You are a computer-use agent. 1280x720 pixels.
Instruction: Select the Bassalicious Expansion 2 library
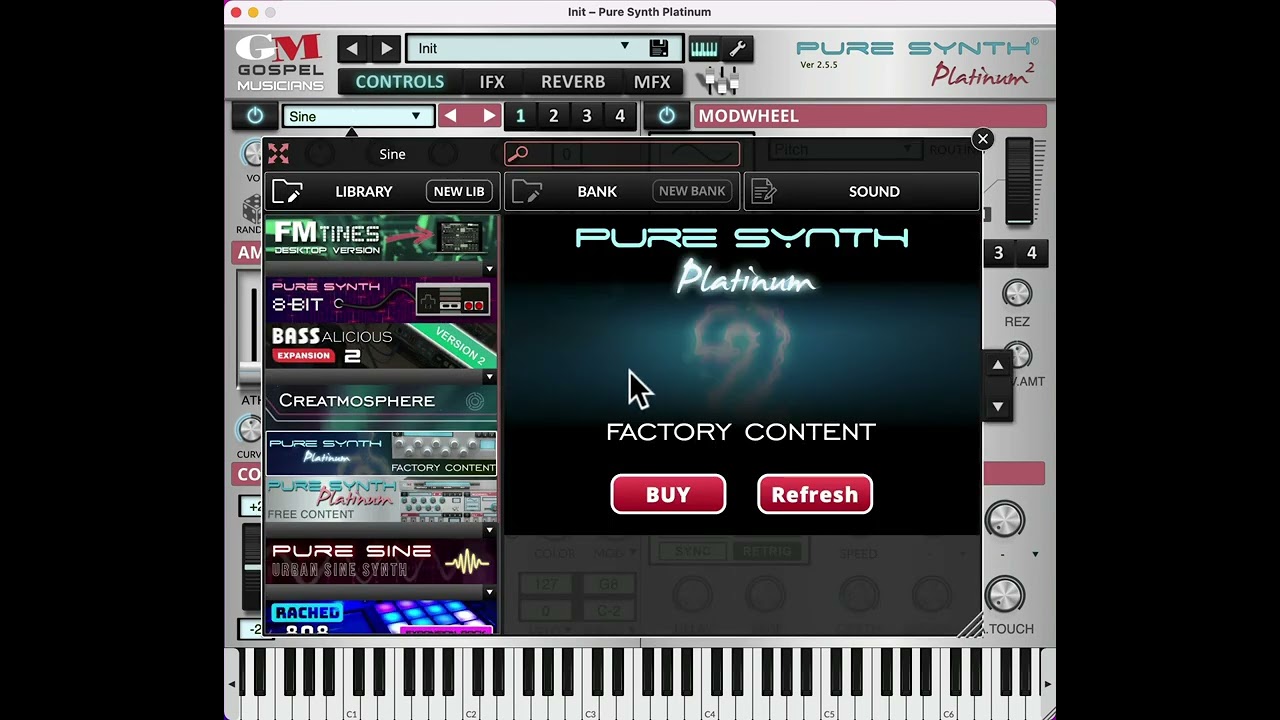pos(381,346)
